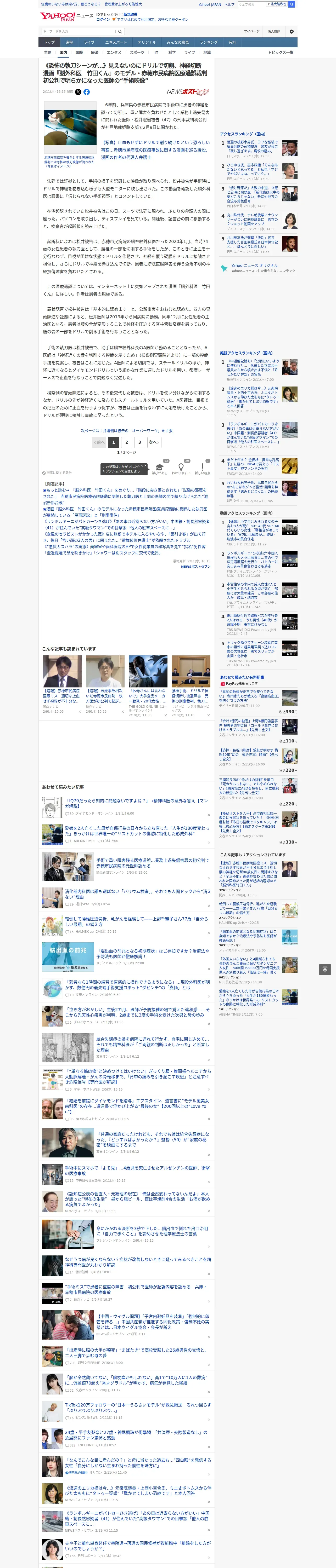Click the back-to-top arrow button

tap(325, 969)
